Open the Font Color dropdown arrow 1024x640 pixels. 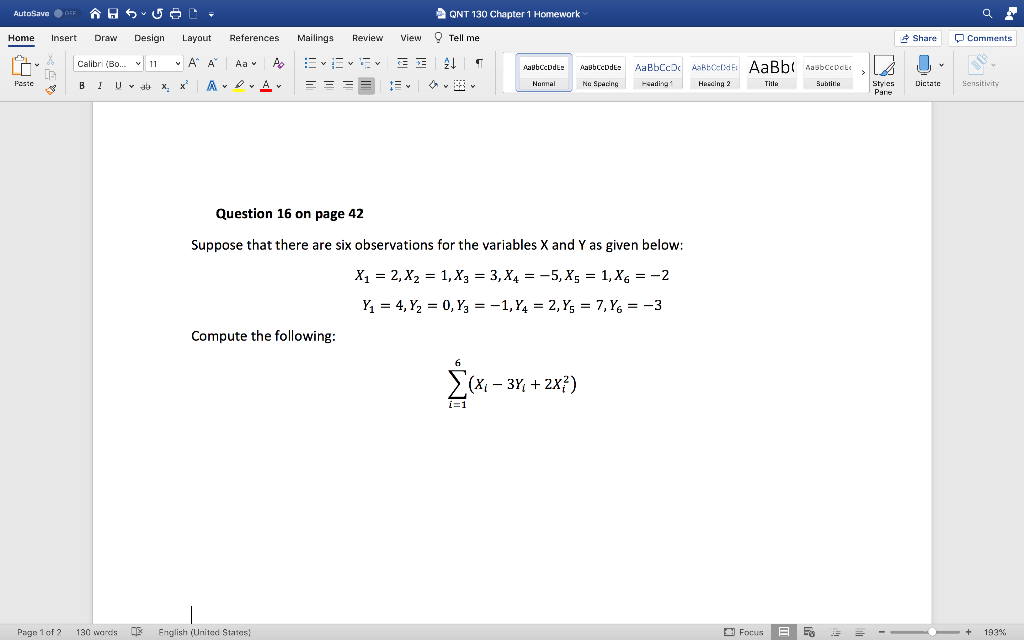(x=278, y=86)
